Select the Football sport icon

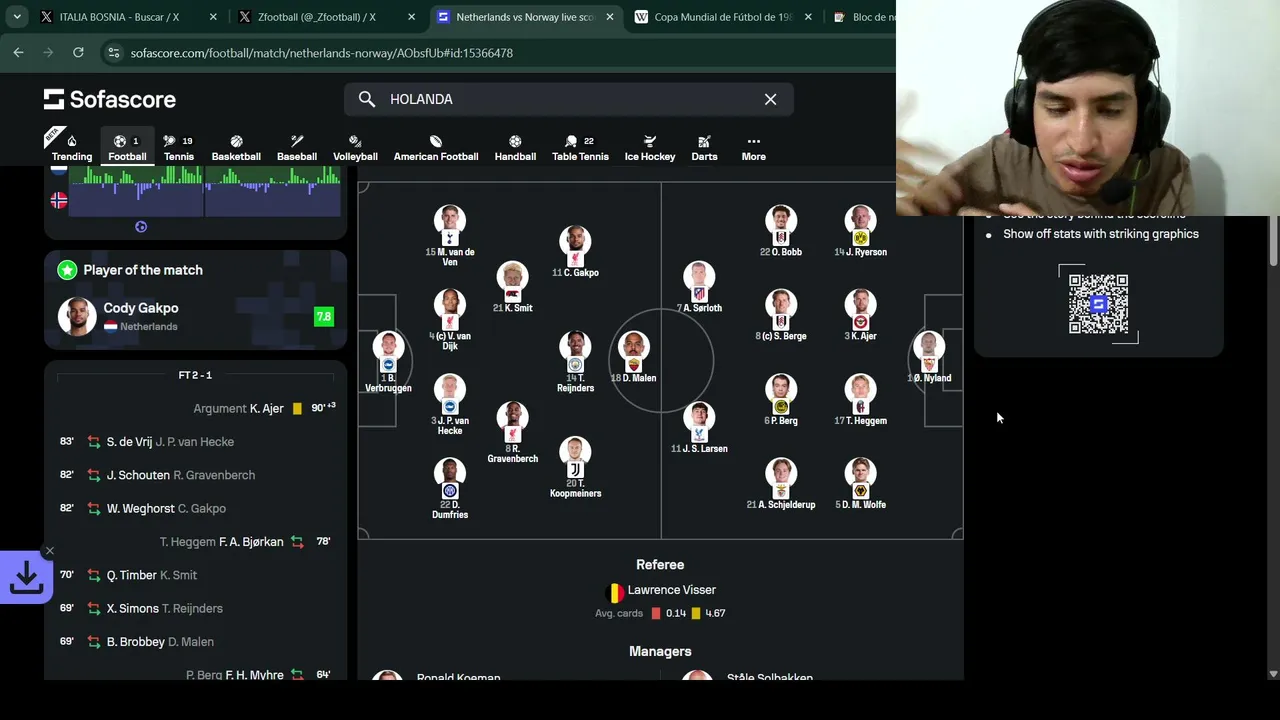click(127, 147)
